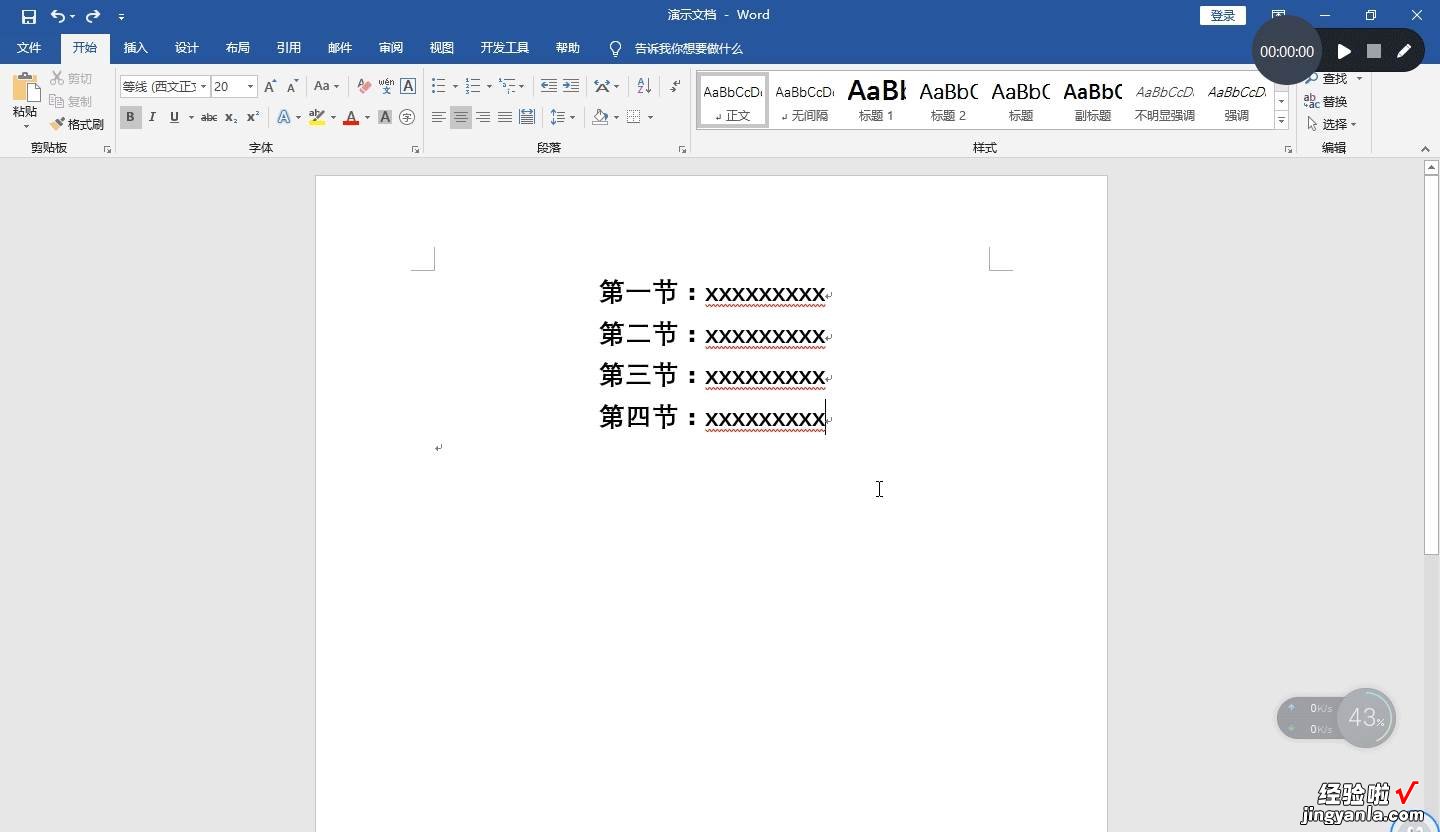The height and width of the screenshot is (832, 1440).
Task: Open the Phonetic Guide (wén) tool
Action: click(x=386, y=87)
